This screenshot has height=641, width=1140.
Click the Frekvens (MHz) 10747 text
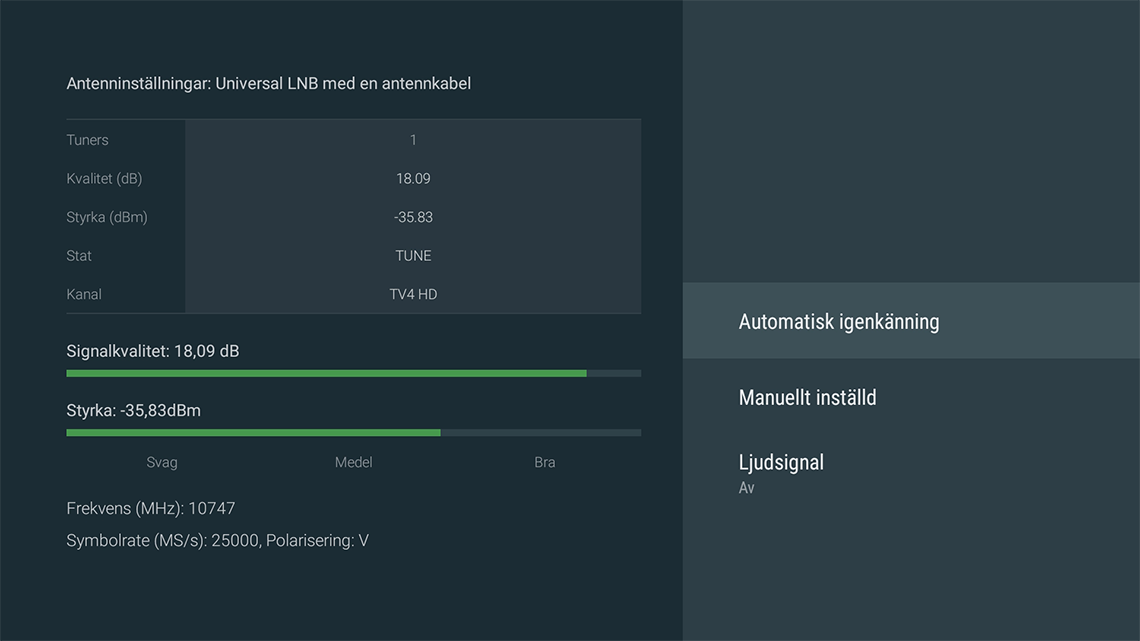tap(151, 508)
